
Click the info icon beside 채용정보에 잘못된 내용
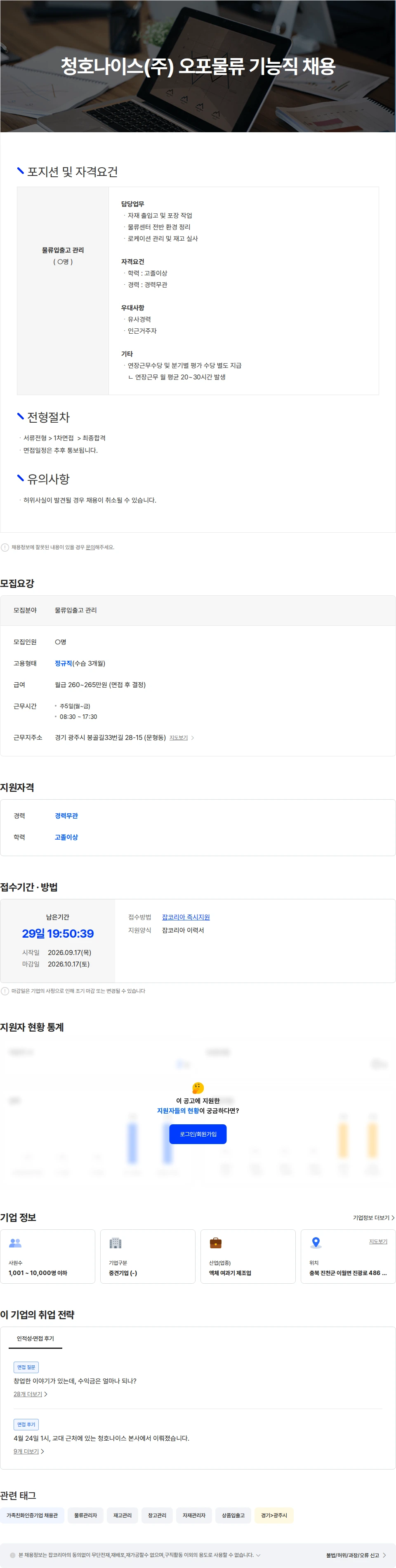click(x=5, y=547)
